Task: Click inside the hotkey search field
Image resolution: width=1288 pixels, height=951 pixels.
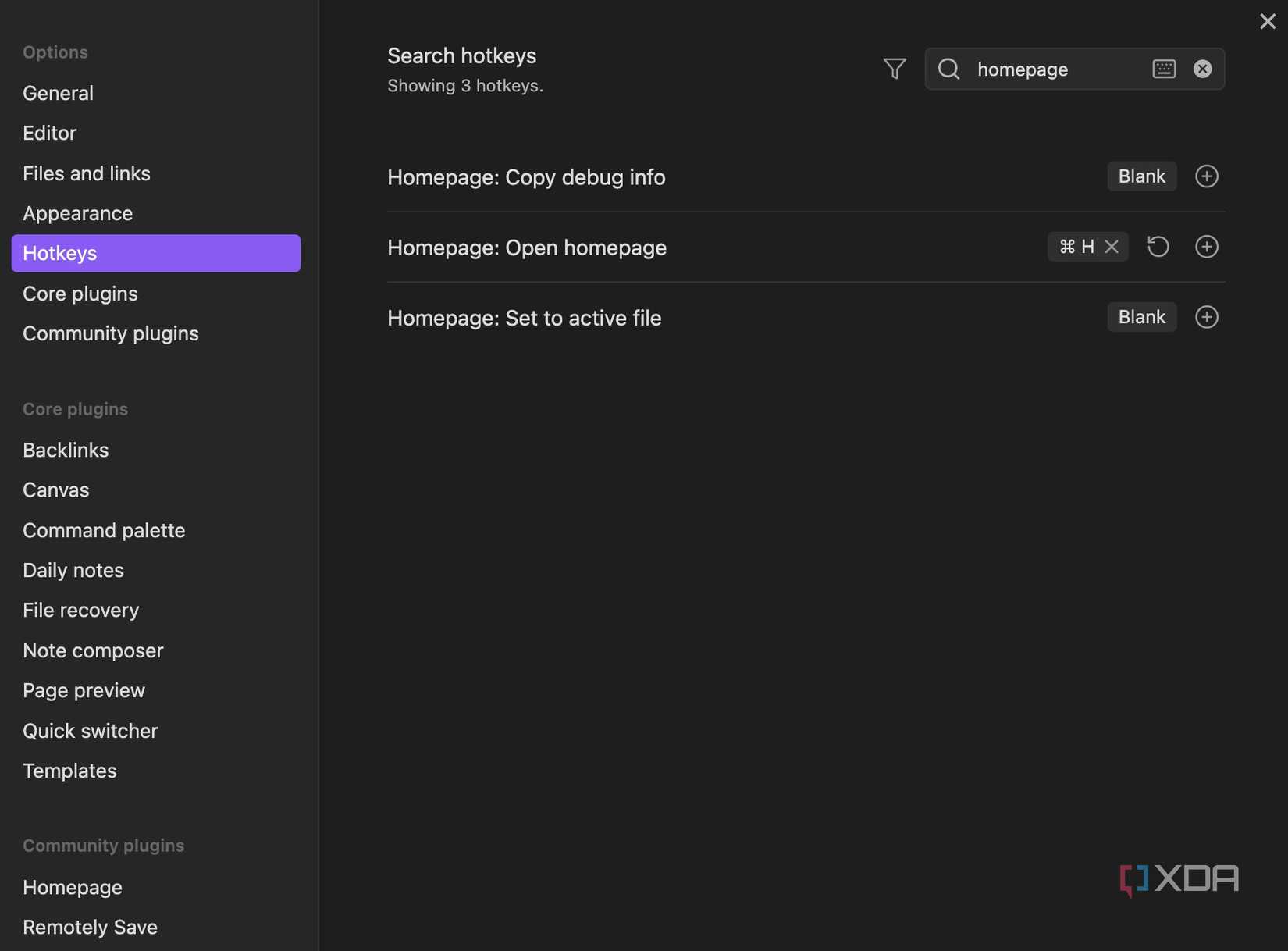Action: (x=1046, y=69)
